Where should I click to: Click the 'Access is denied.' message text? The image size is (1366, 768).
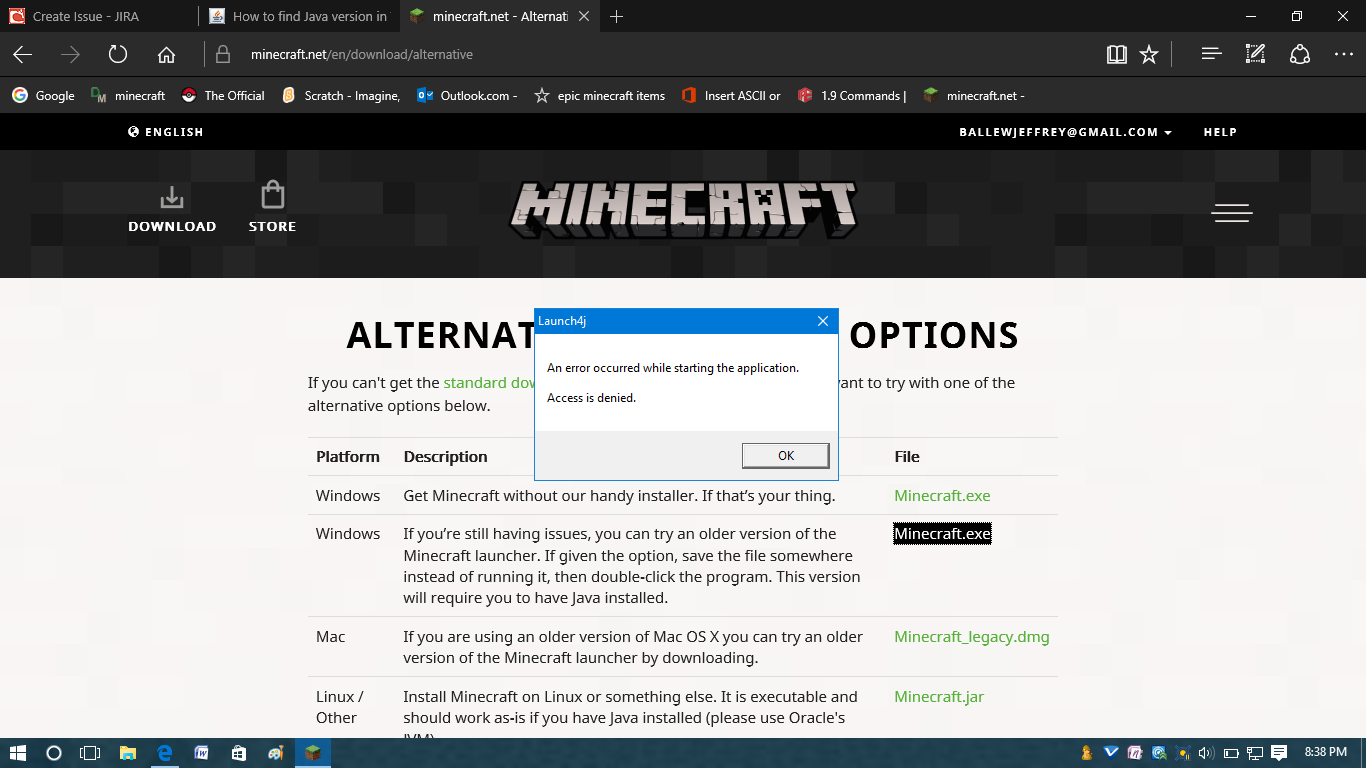[x=591, y=398]
